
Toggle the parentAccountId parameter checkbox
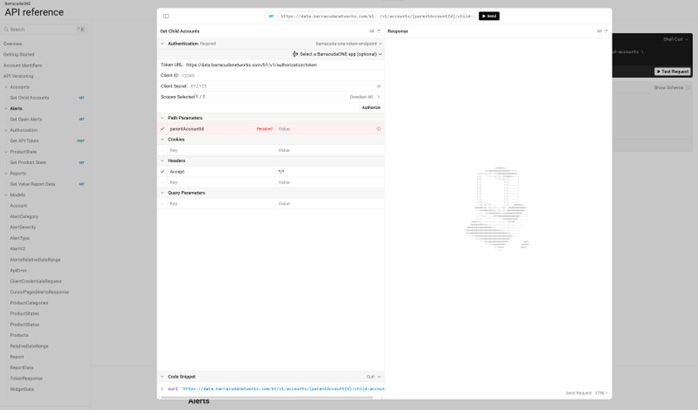(163, 129)
